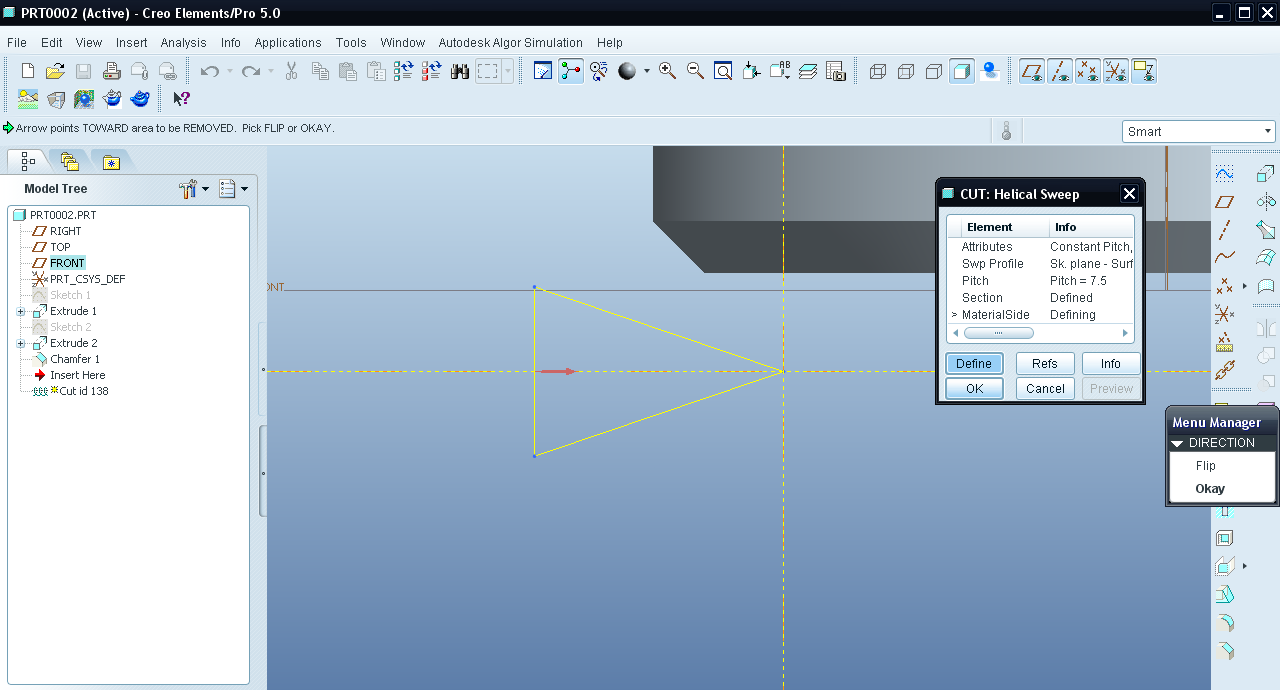This screenshot has height=690, width=1280.
Task: Toggle Shading display mode
Action: 962,71
